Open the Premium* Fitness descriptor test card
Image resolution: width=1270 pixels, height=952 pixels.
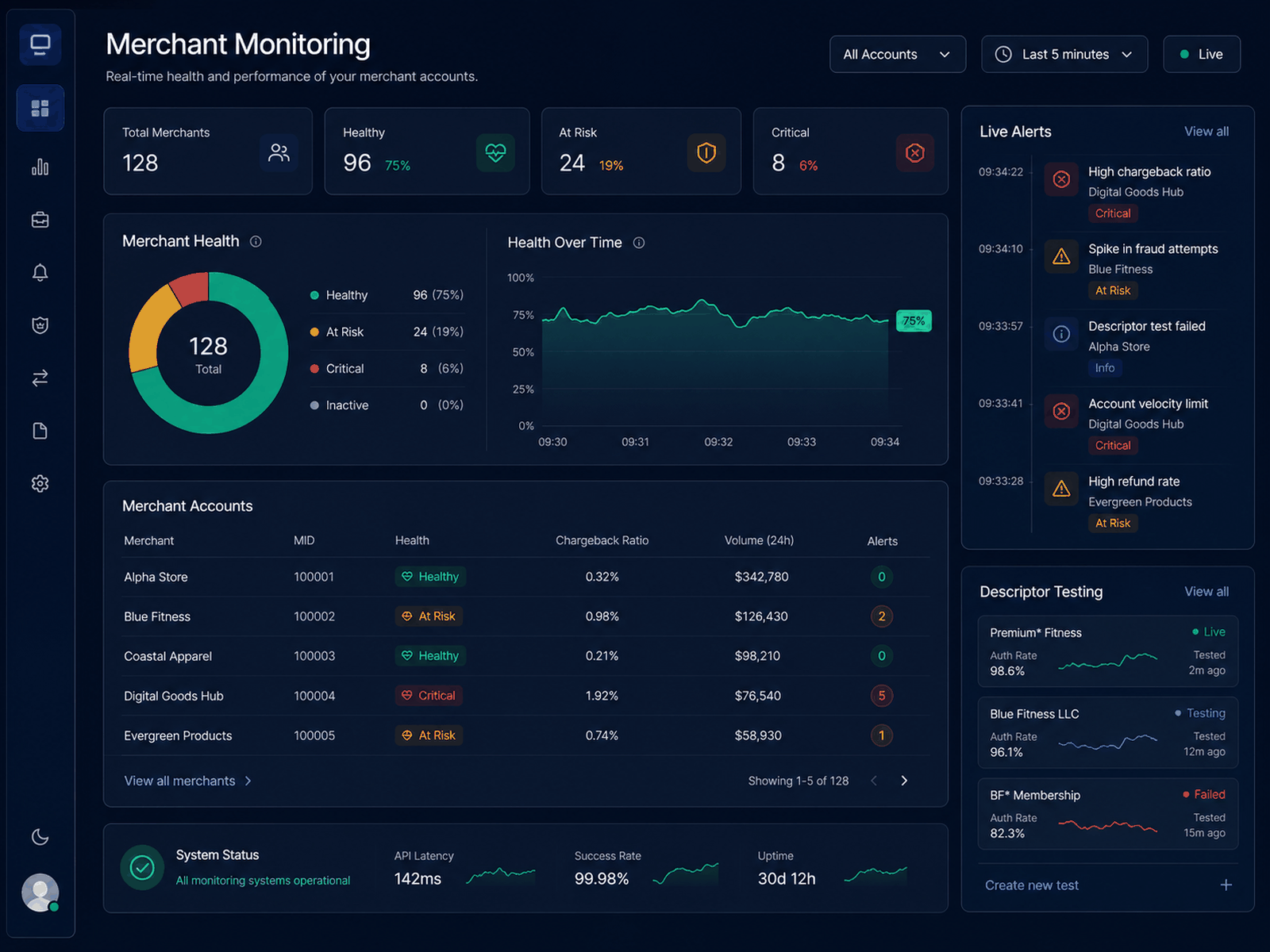(1108, 651)
